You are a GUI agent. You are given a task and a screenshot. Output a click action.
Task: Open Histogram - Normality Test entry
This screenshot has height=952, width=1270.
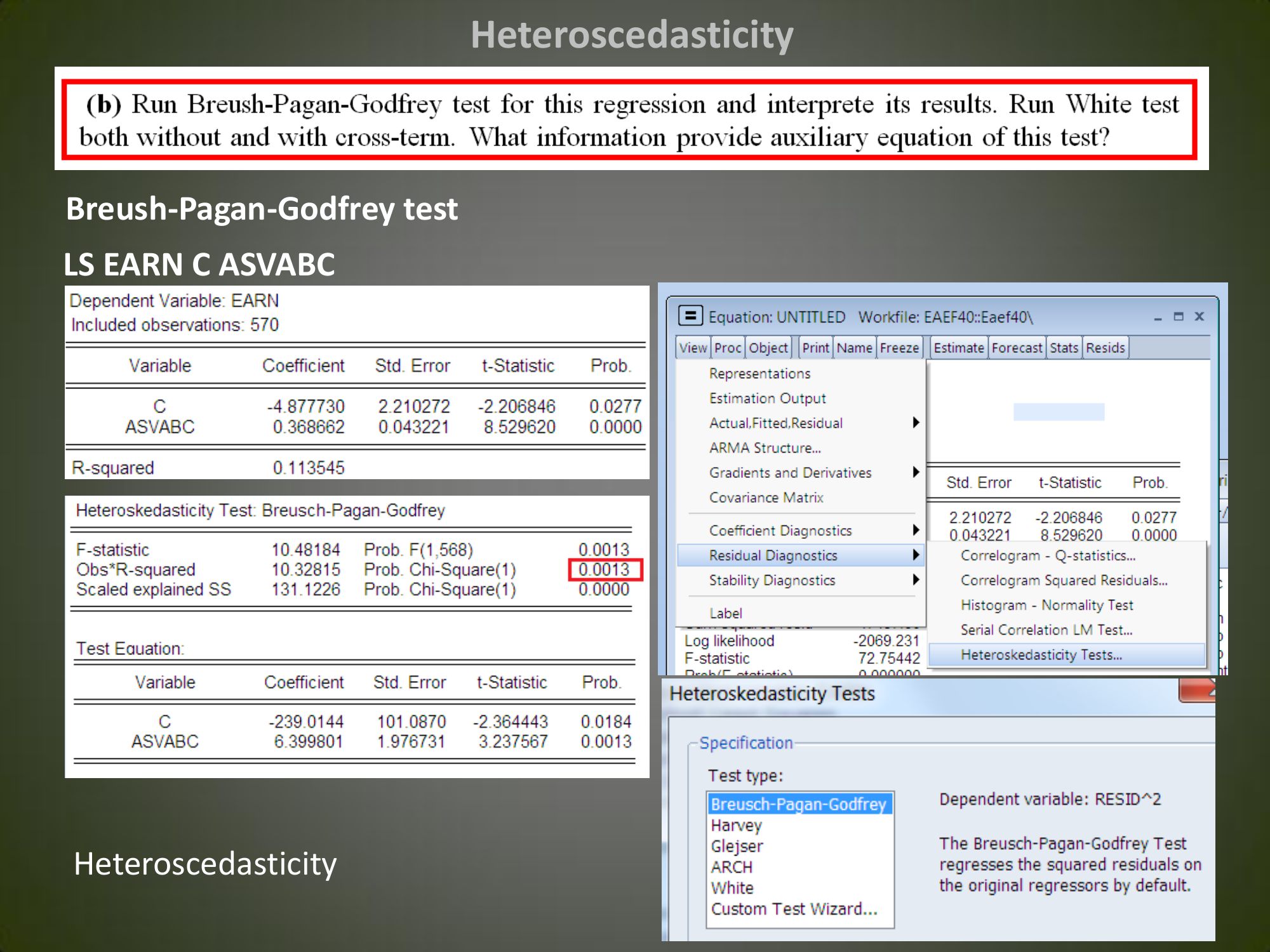point(1046,605)
